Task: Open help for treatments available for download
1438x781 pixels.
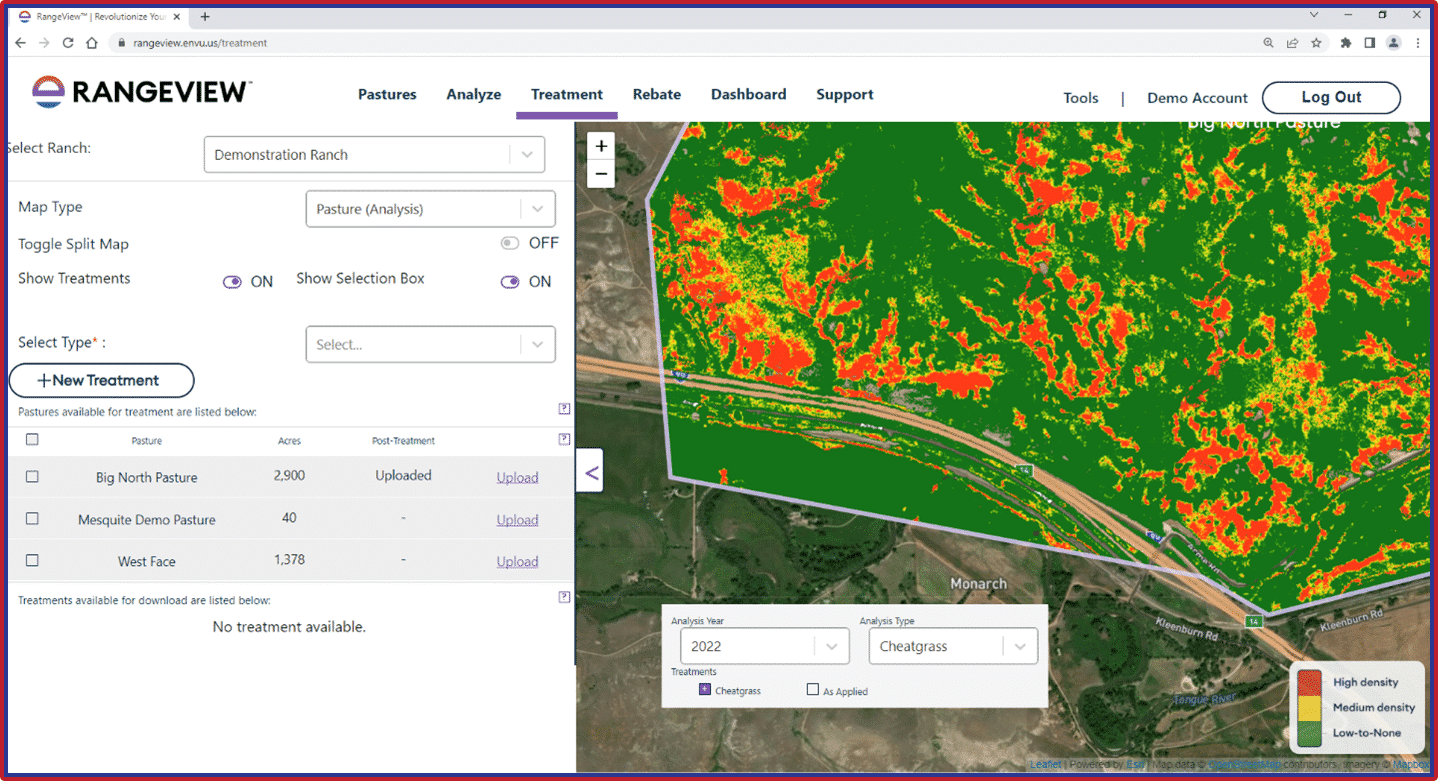Action: (x=564, y=596)
